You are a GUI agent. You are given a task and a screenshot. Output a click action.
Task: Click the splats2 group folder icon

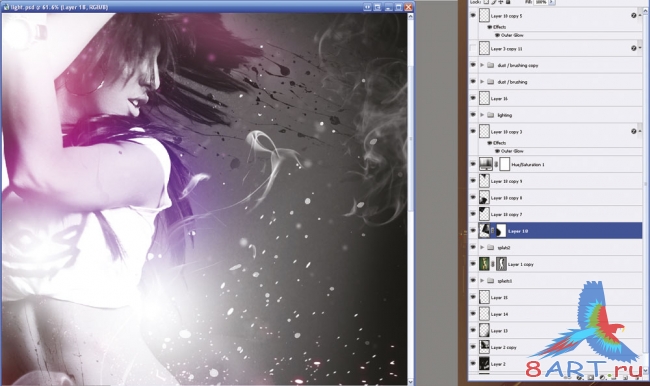(490, 248)
